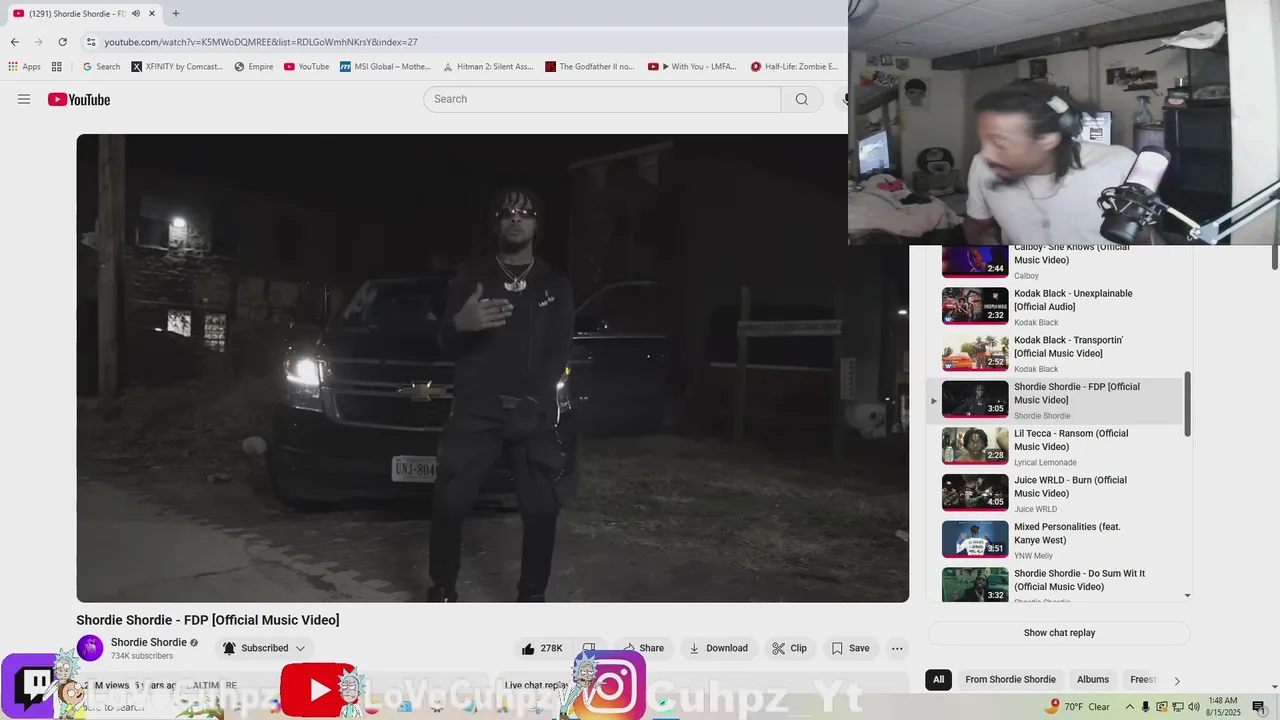Click the playlist panel scrollbar
Viewport: 1280px width, 720px height.
[1188, 404]
